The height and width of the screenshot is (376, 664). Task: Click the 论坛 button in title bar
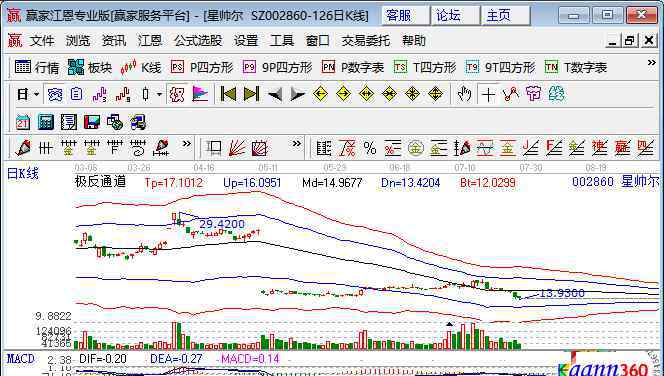click(x=455, y=16)
